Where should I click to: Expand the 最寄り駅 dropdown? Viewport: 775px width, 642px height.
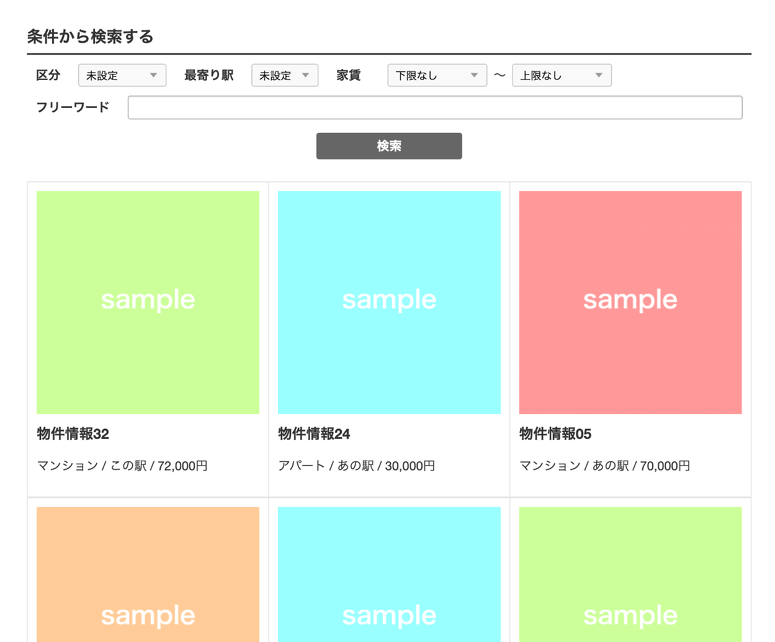[284, 76]
